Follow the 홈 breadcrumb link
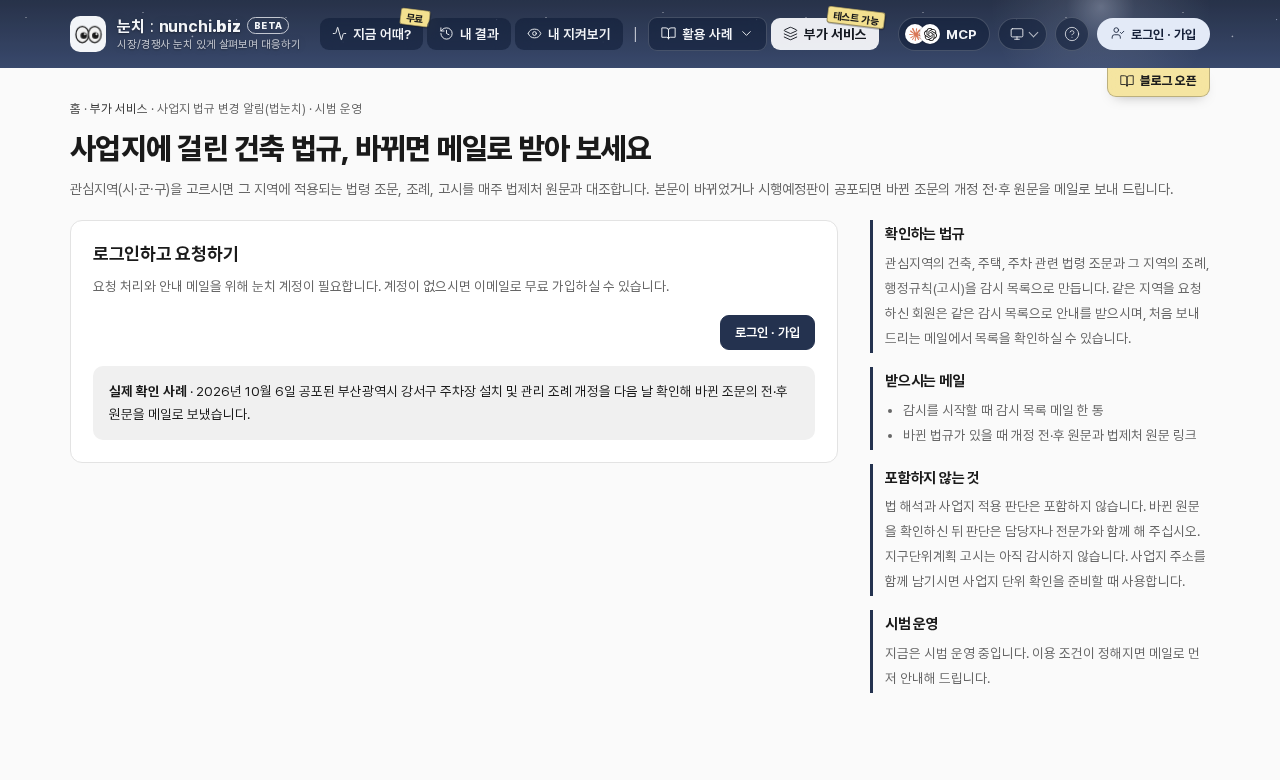Viewport: 1280px width, 780px height. pos(75,108)
